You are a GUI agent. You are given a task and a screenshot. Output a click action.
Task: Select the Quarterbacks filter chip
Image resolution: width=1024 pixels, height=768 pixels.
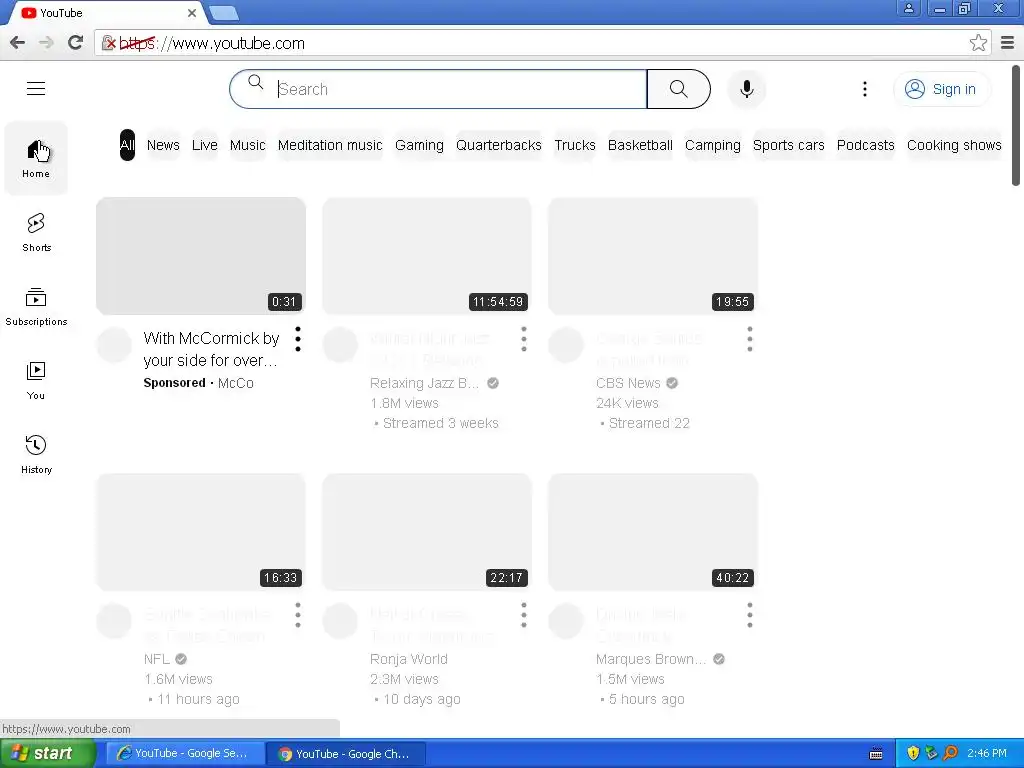click(x=499, y=145)
